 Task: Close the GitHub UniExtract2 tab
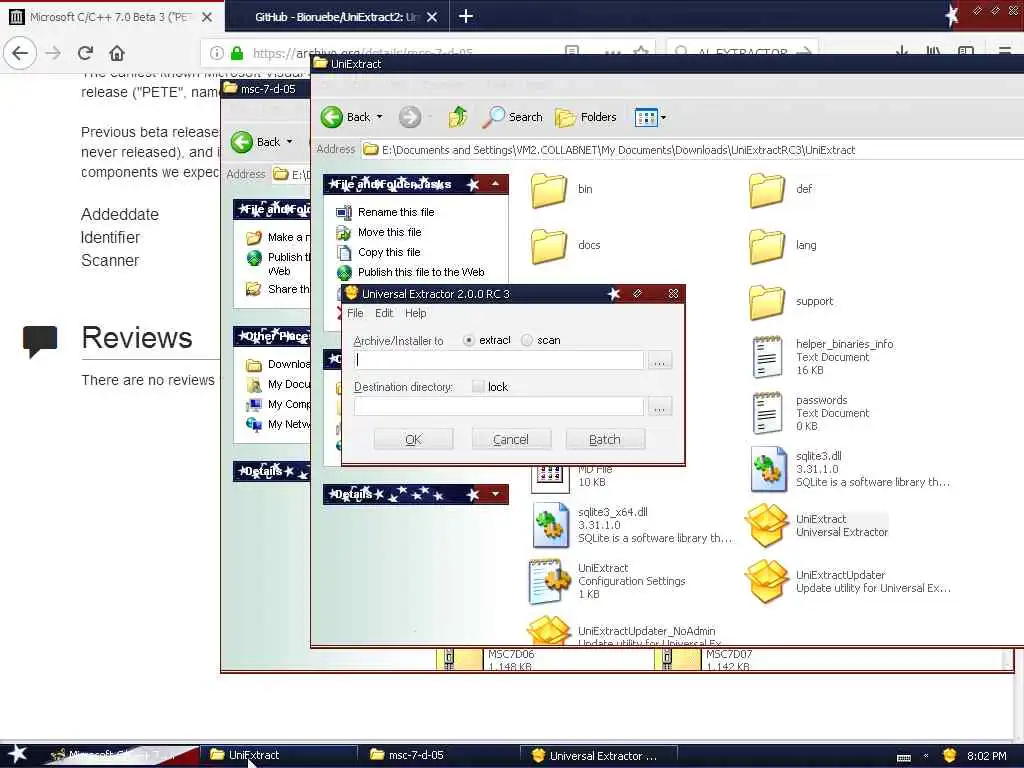tap(432, 17)
